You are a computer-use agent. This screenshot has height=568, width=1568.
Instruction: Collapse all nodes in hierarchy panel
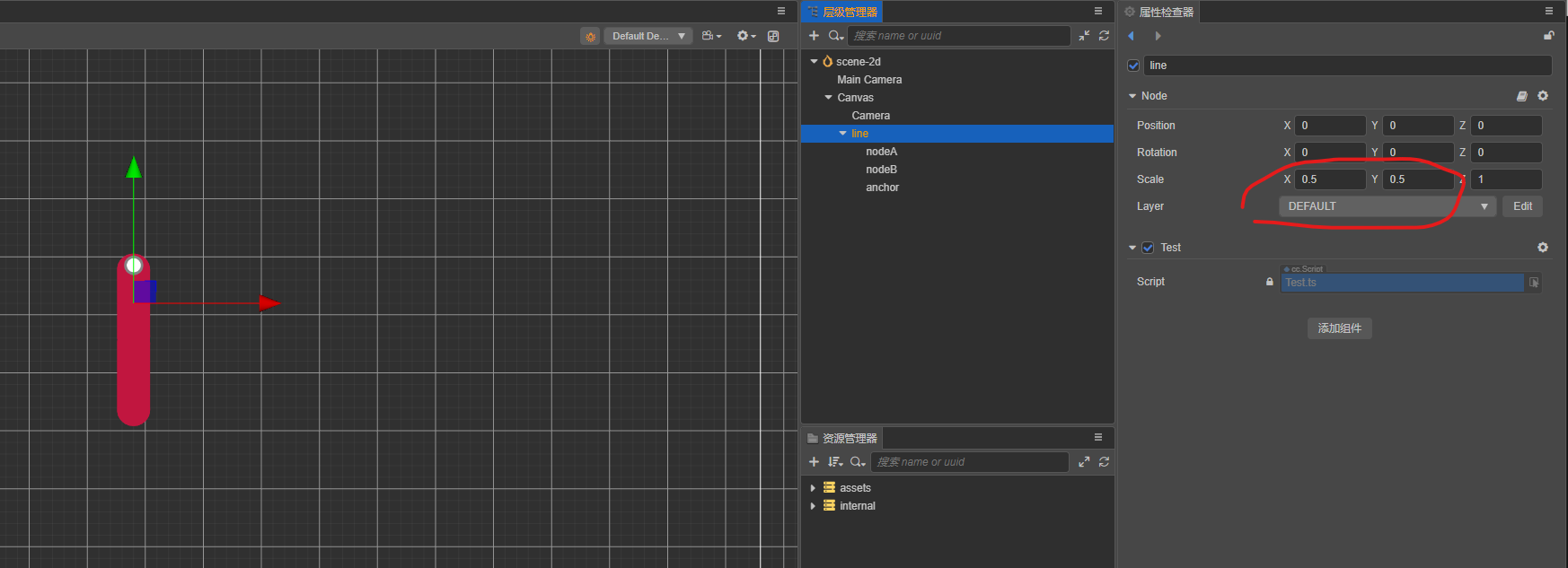(1084, 36)
